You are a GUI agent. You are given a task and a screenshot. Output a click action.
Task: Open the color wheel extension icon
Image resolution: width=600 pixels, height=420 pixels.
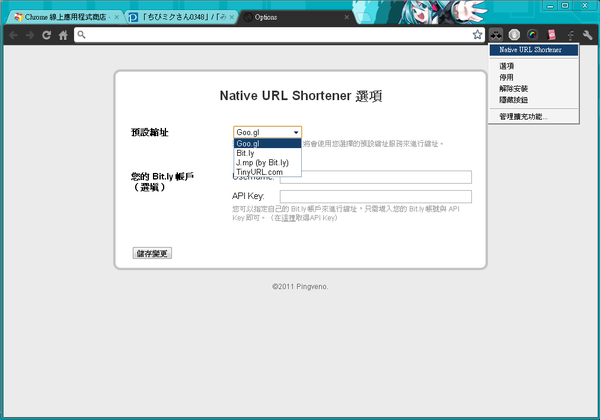click(x=532, y=35)
